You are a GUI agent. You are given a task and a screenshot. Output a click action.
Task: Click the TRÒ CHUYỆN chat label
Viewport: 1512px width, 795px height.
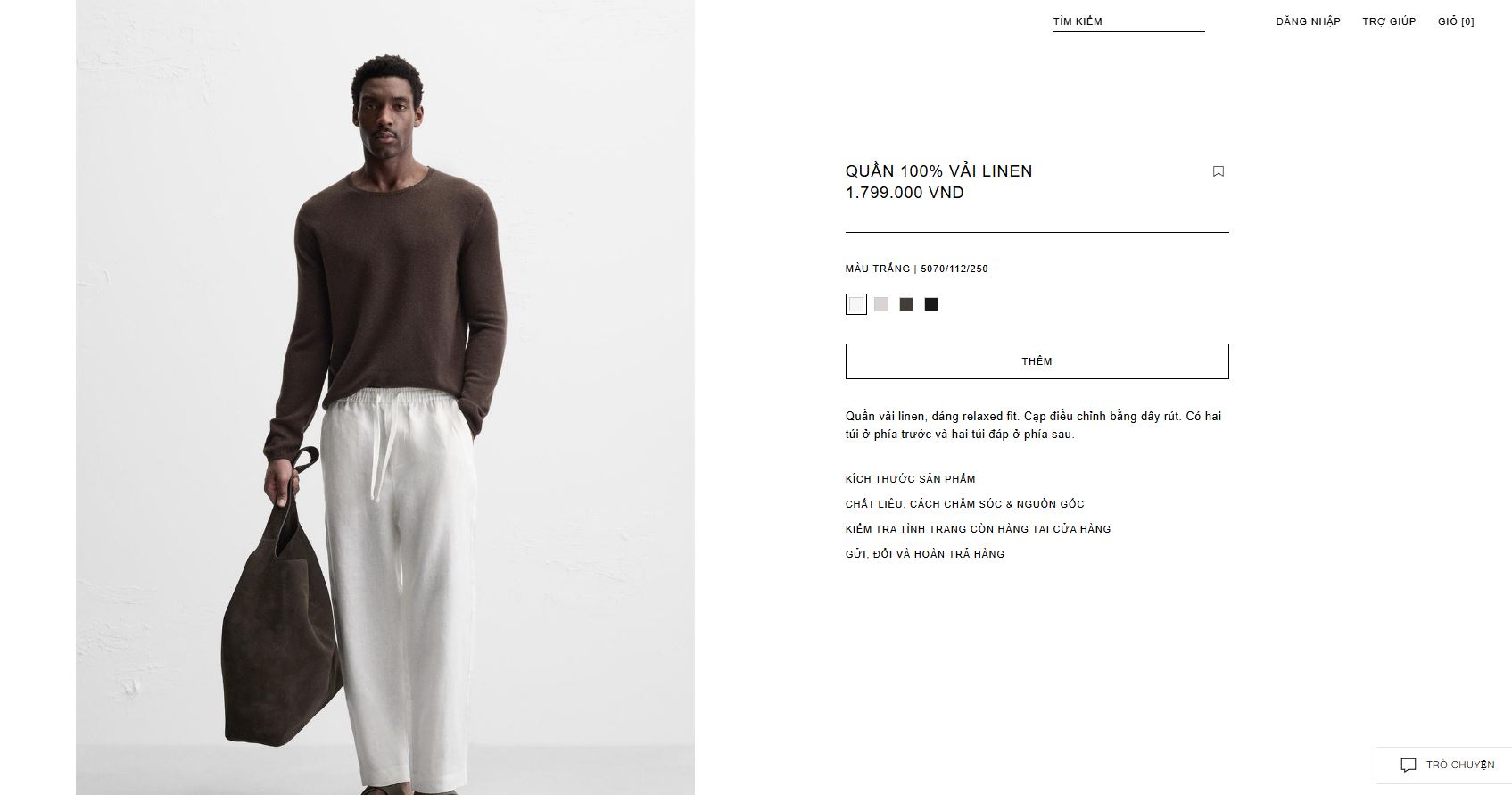(x=1460, y=765)
